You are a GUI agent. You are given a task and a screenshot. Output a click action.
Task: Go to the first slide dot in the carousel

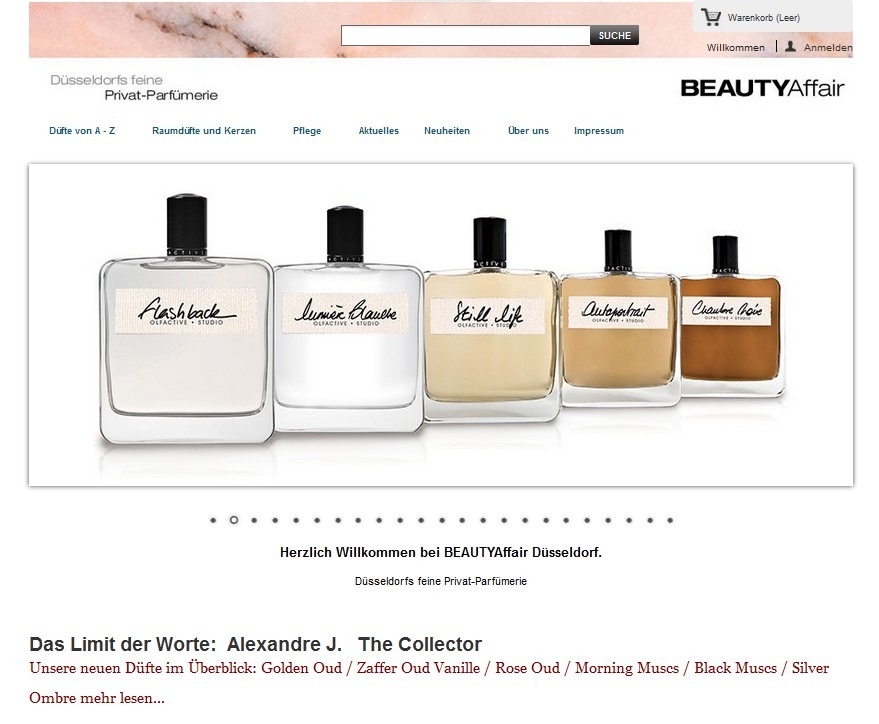tap(213, 520)
